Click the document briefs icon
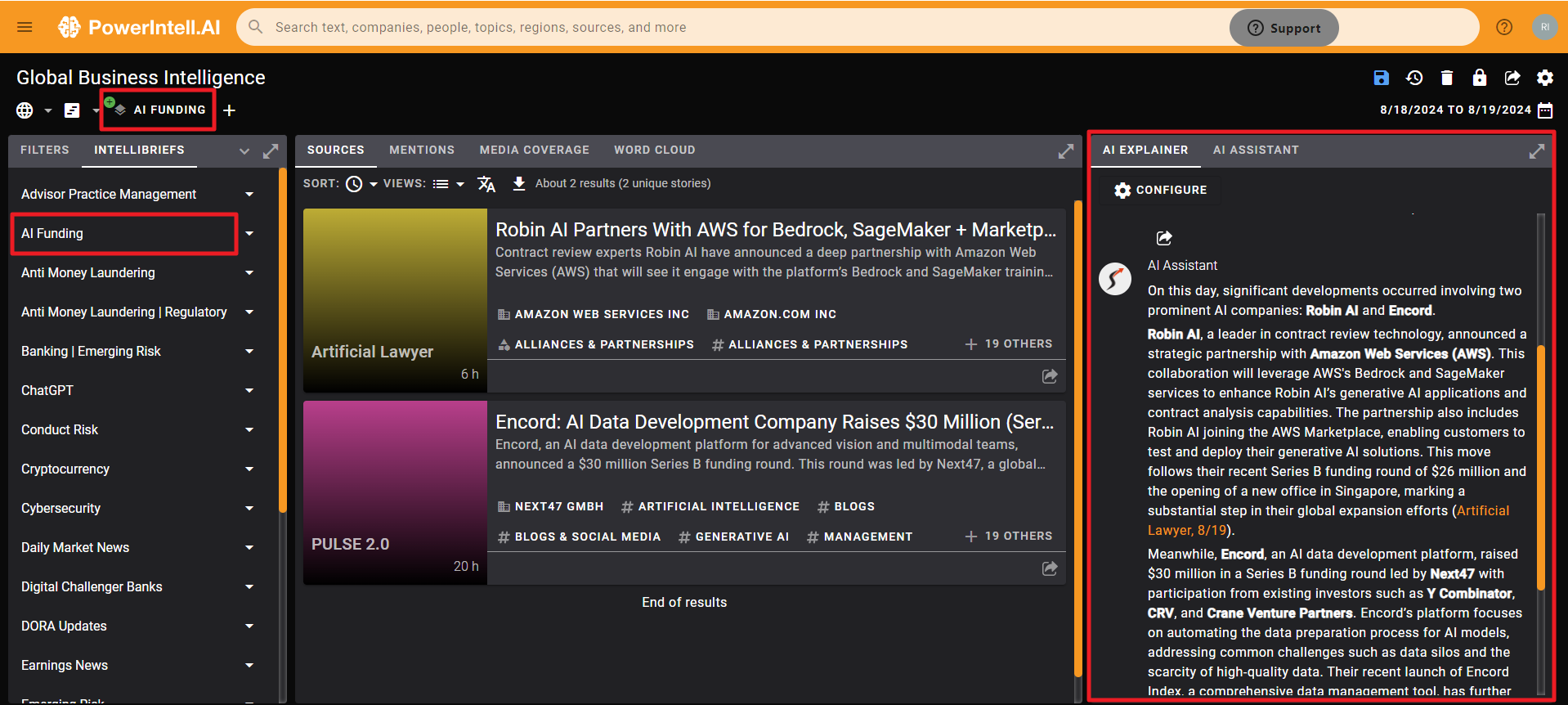Image resolution: width=1568 pixels, height=705 pixels. 72,110
